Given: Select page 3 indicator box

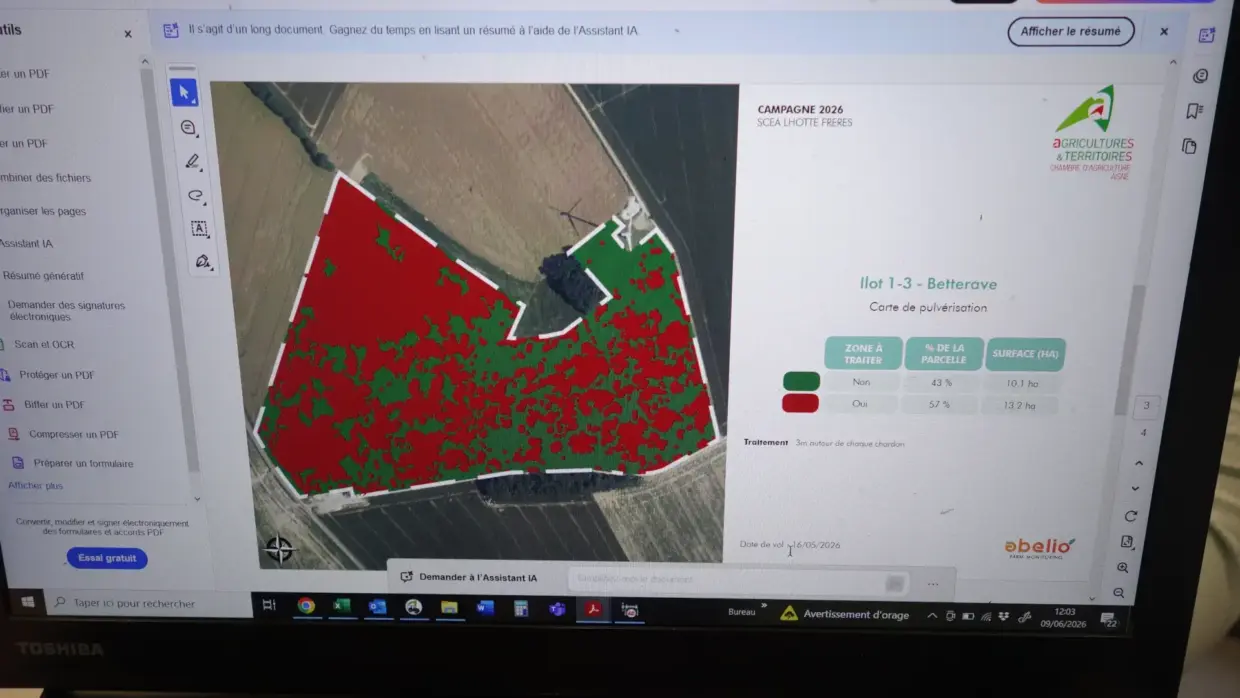Looking at the screenshot, I should [1147, 406].
